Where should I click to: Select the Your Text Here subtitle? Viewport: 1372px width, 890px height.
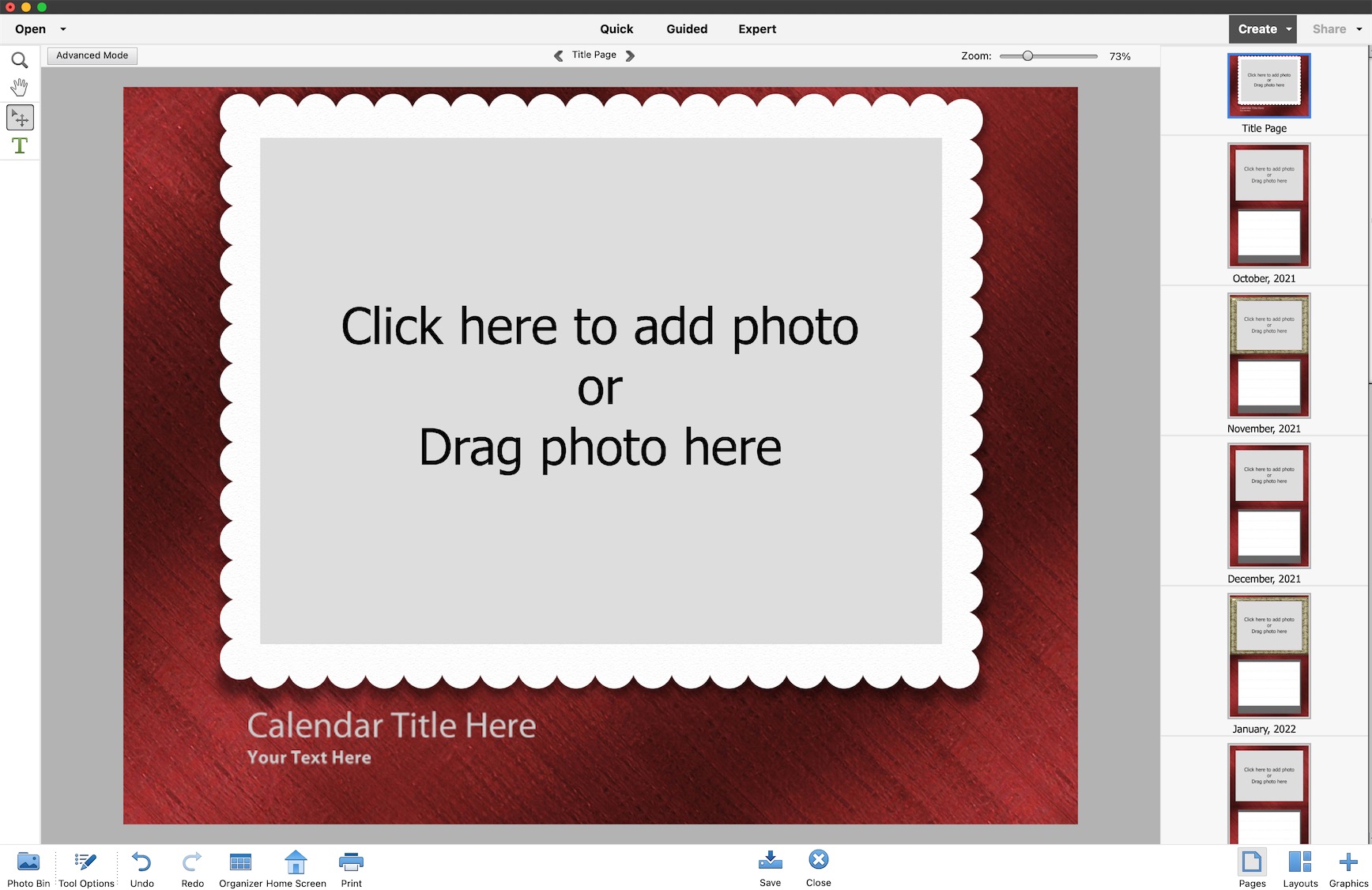pyautogui.click(x=309, y=757)
